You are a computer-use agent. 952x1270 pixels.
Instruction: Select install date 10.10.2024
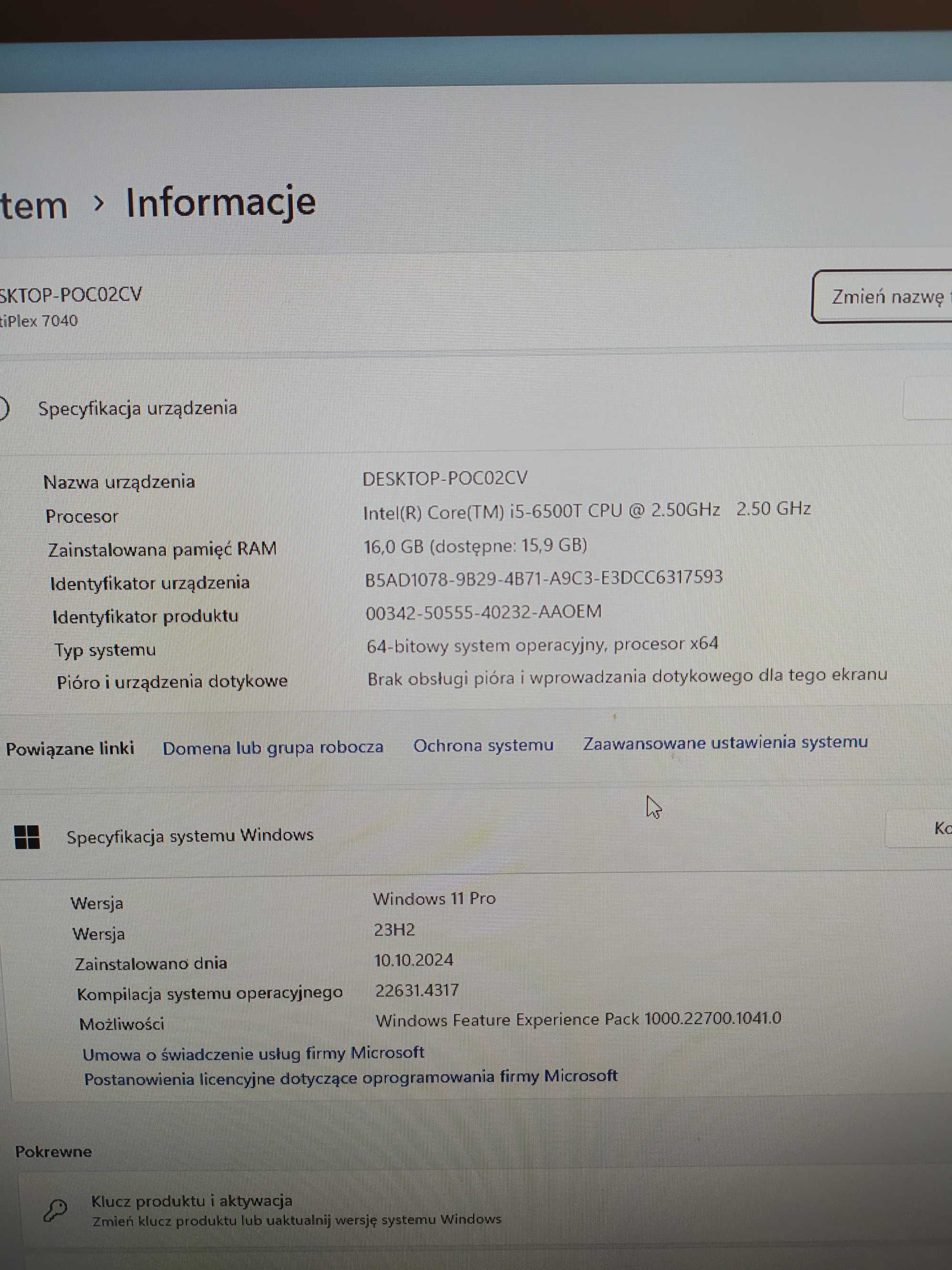pyautogui.click(x=414, y=960)
